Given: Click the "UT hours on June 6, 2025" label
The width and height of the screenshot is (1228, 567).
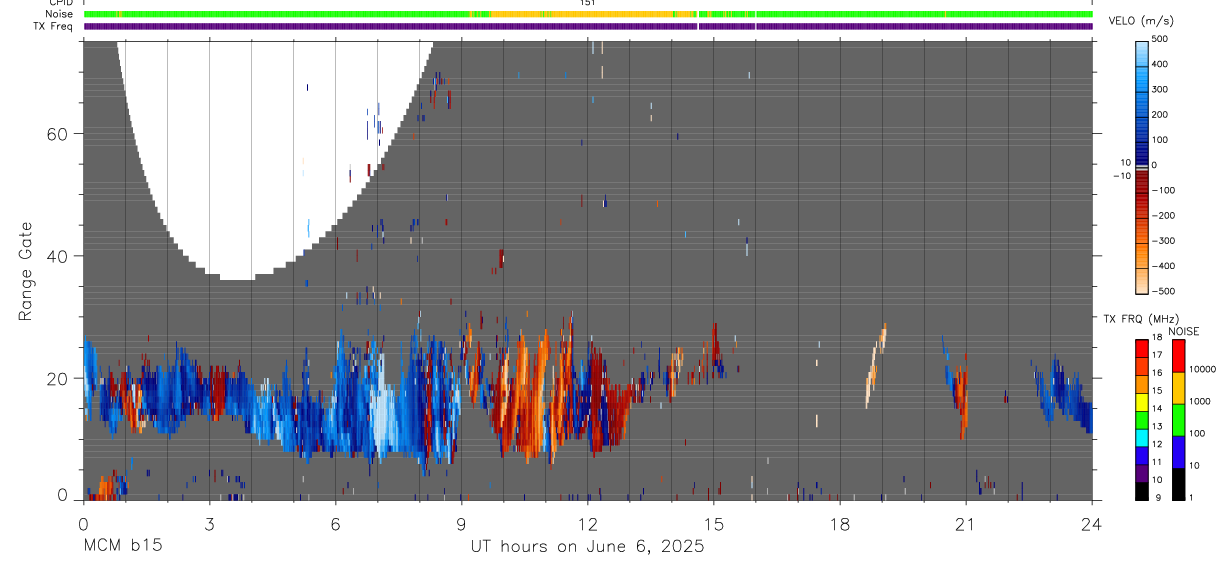Looking at the screenshot, I should pos(587,546).
